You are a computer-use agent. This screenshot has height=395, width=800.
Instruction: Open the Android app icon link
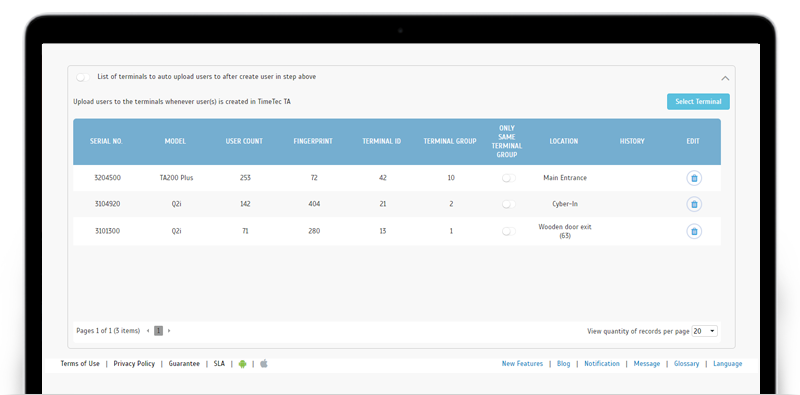pos(242,364)
